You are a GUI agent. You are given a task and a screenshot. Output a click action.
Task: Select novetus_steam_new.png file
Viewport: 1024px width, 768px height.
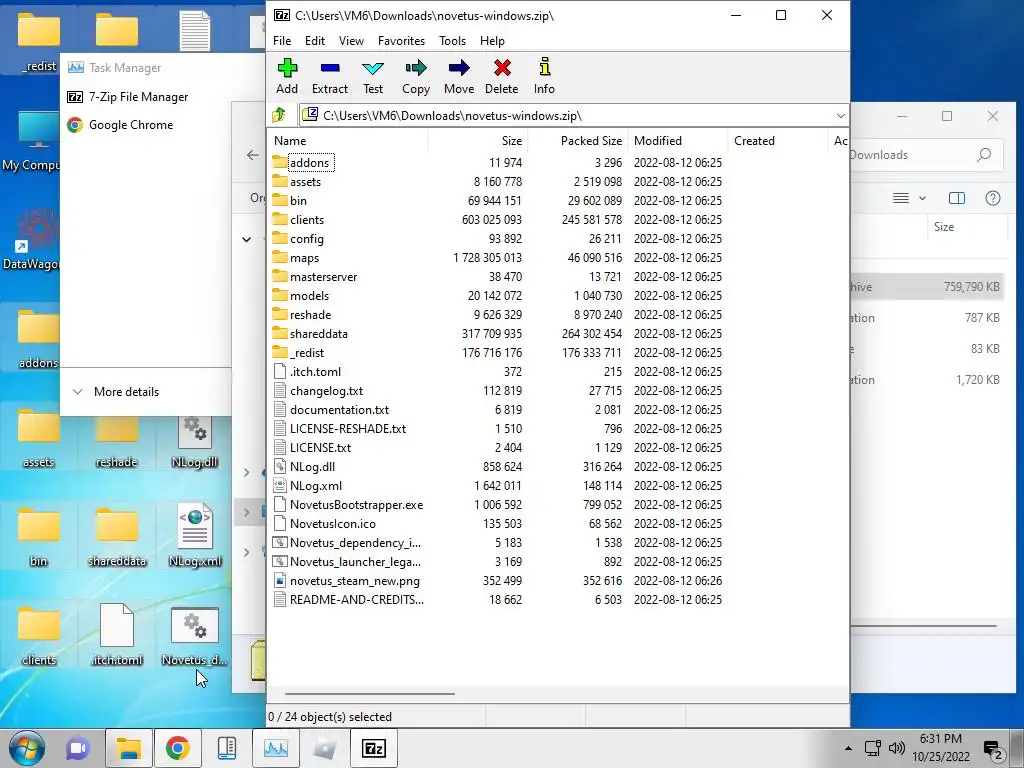pos(498,580)
